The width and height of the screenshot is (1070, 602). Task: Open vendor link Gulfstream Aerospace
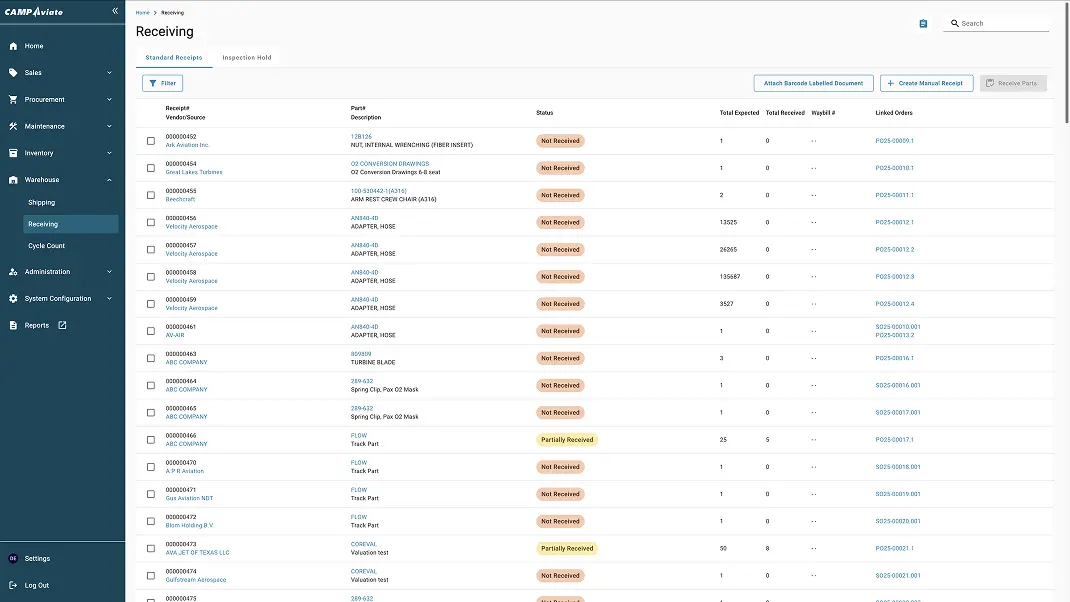pos(195,579)
